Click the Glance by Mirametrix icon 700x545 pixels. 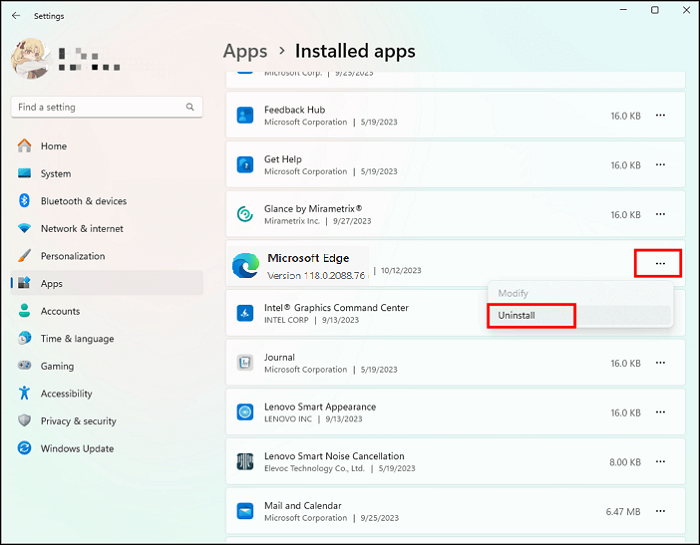245,214
